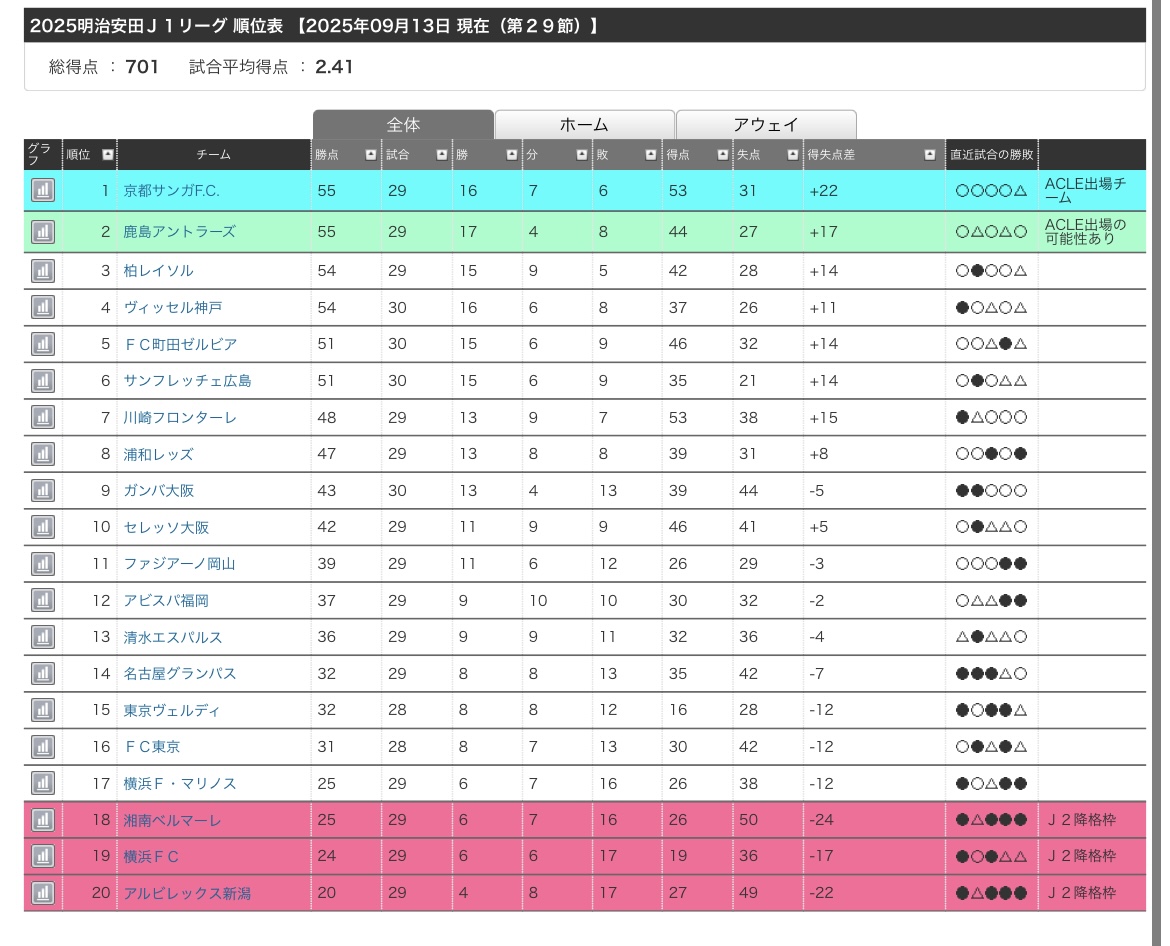Open graph icon for 柏レイソル

pos(42,271)
